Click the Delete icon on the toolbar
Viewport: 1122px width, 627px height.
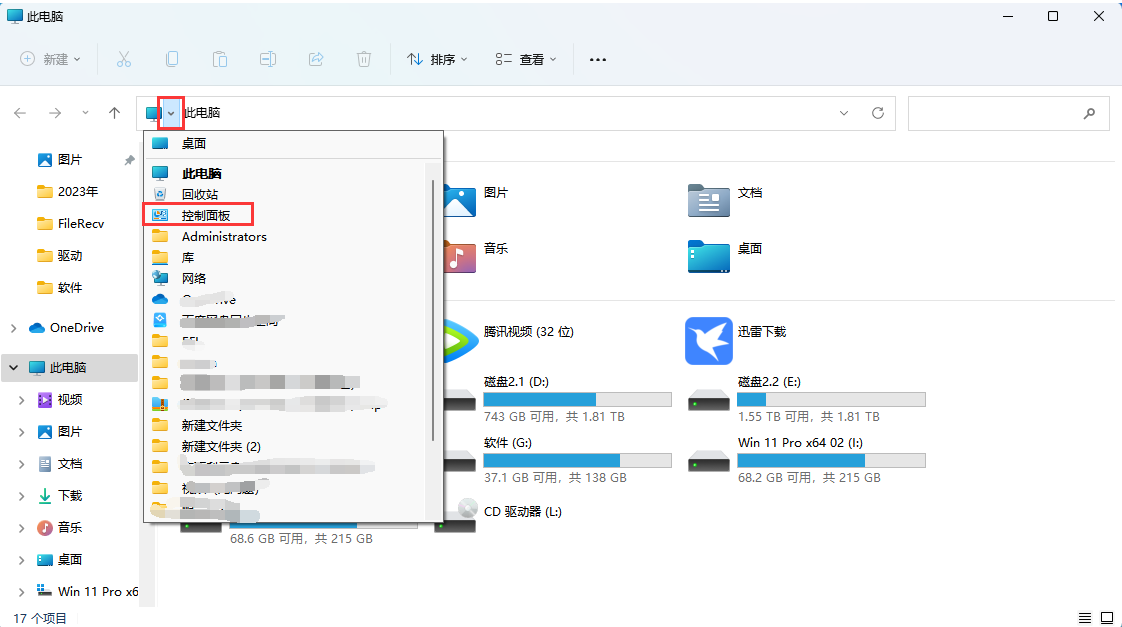pos(364,59)
